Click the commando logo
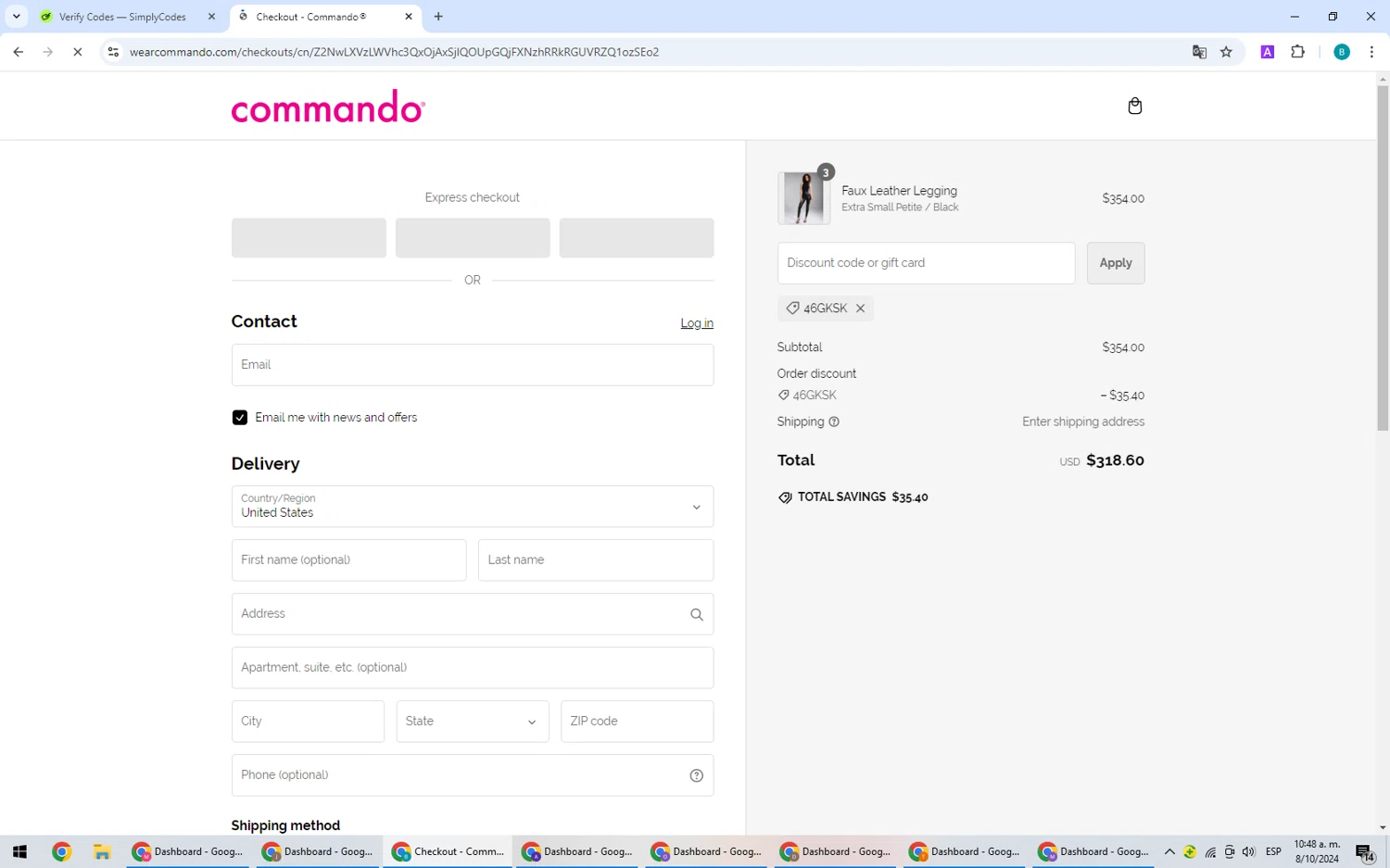The height and width of the screenshot is (868, 1390). tap(328, 107)
